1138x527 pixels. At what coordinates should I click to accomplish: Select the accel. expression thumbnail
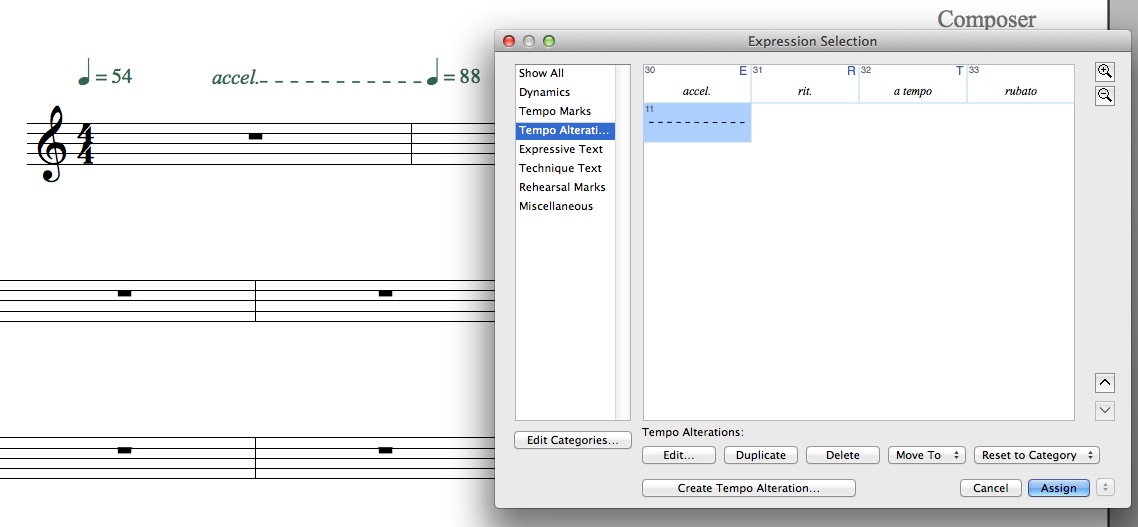696,84
